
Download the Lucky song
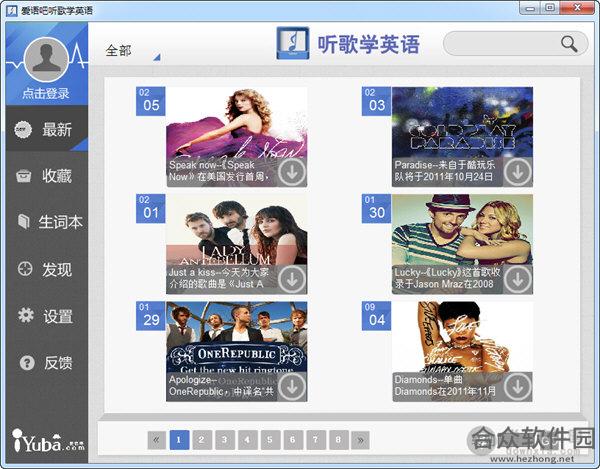click(x=517, y=280)
